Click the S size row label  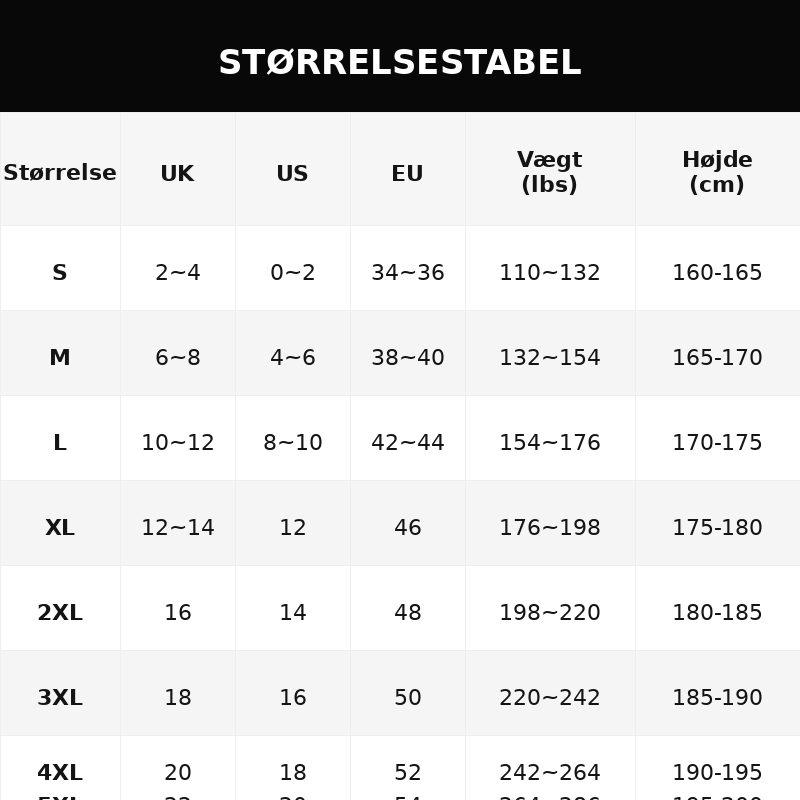tap(60, 272)
